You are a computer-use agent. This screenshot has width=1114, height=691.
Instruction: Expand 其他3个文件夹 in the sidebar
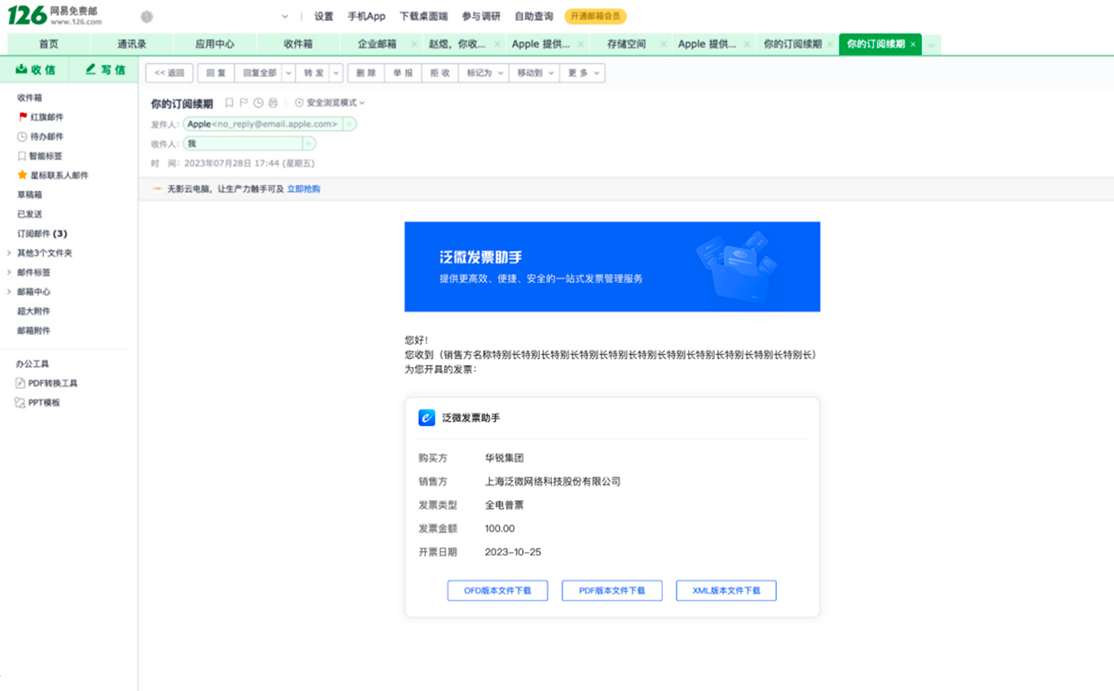[45, 251]
